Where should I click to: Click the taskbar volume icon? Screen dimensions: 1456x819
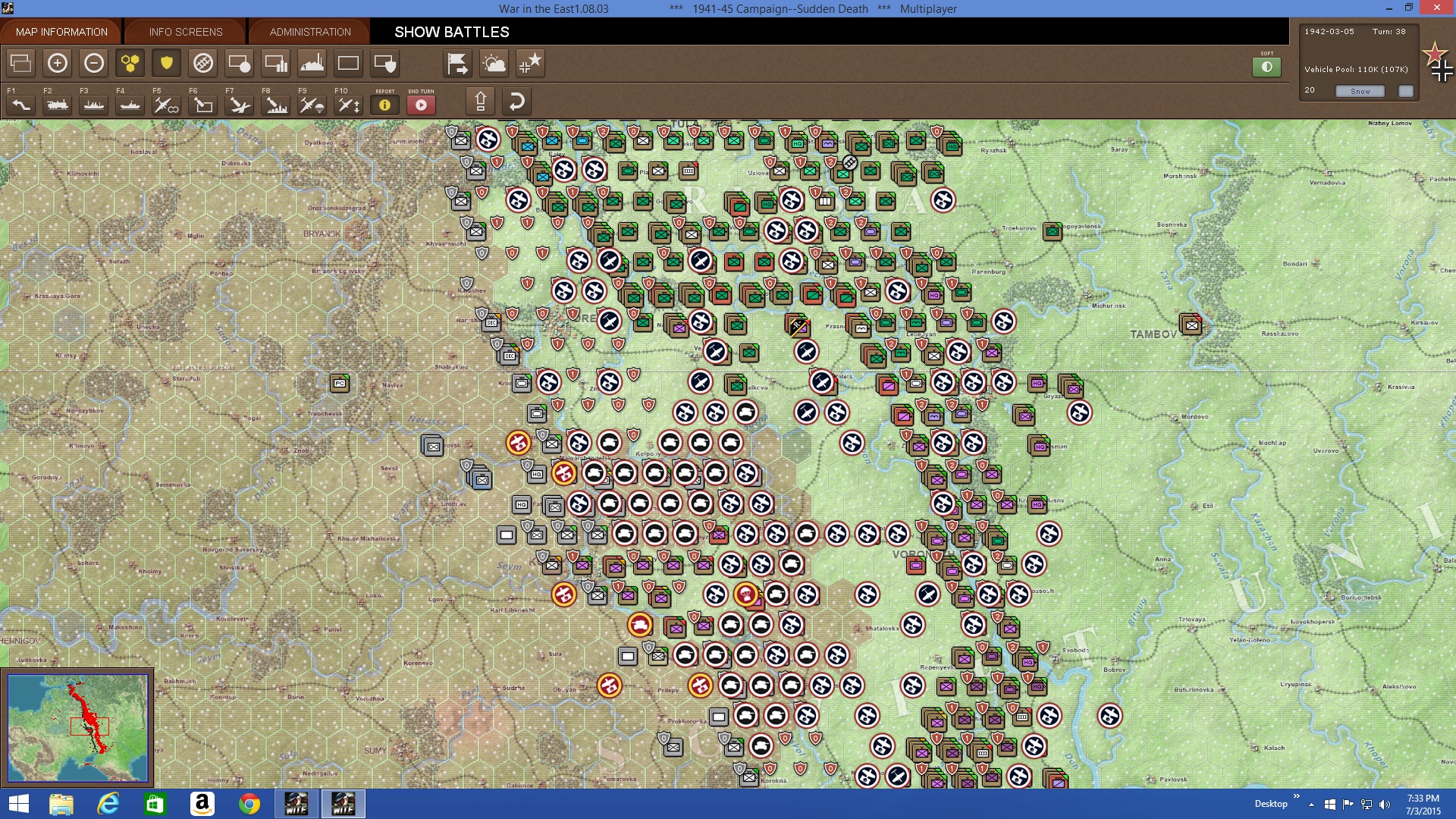(1385, 804)
